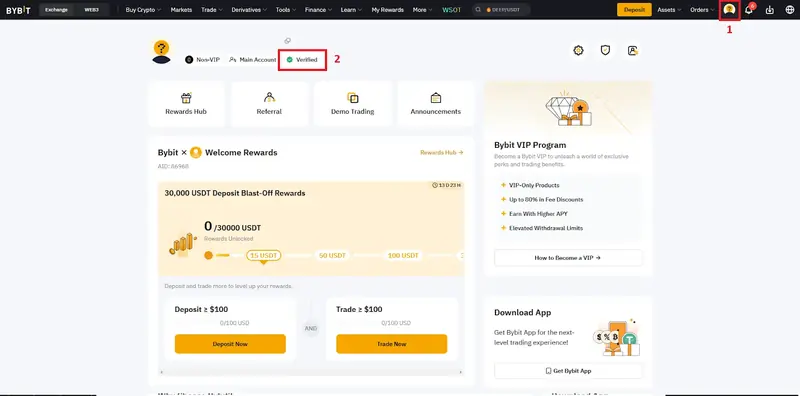This screenshot has width=800, height=396.
Task: Expand the Derivatives dropdown
Action: 249,10
